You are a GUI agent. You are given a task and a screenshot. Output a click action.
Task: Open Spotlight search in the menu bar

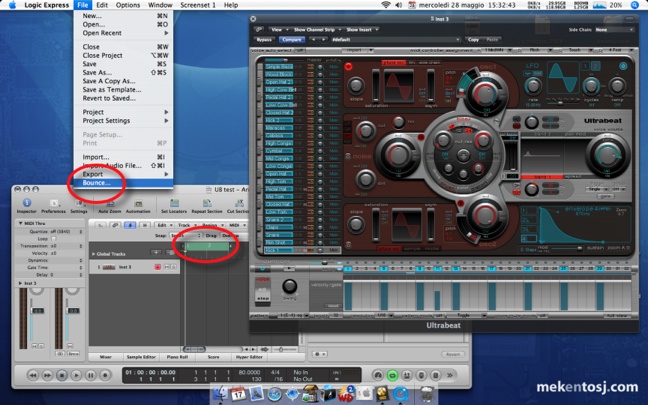click(x=635, y=5)
